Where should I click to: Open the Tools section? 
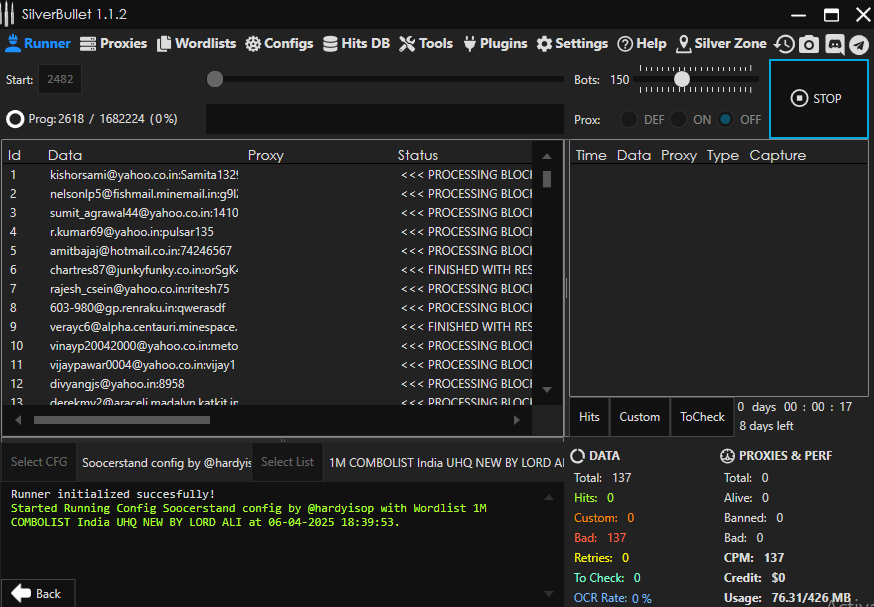point(426,44)
